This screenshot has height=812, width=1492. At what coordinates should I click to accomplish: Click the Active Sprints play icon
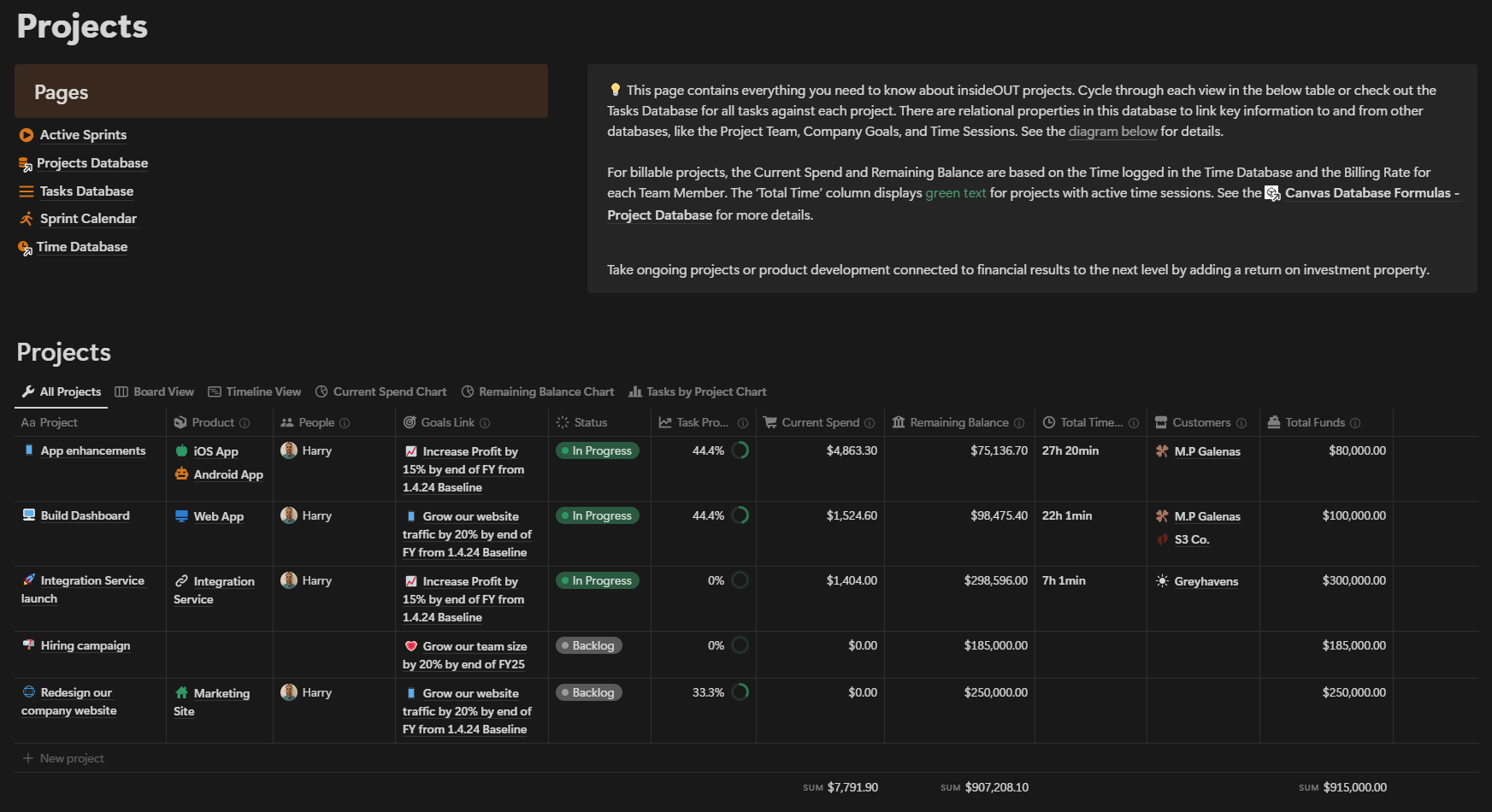[x=27, y=135]
